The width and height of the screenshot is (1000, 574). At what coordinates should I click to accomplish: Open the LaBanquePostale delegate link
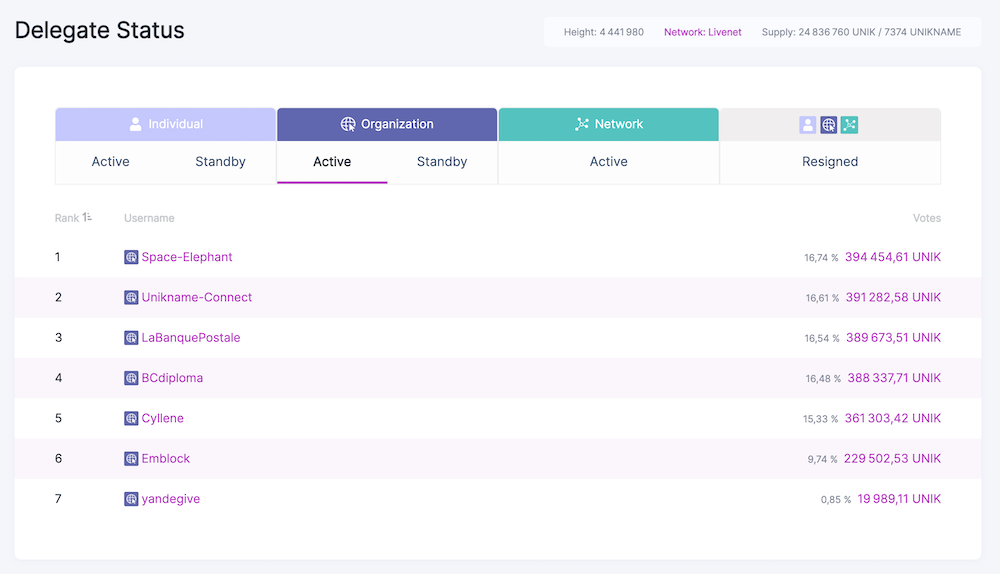click(191, 338)
